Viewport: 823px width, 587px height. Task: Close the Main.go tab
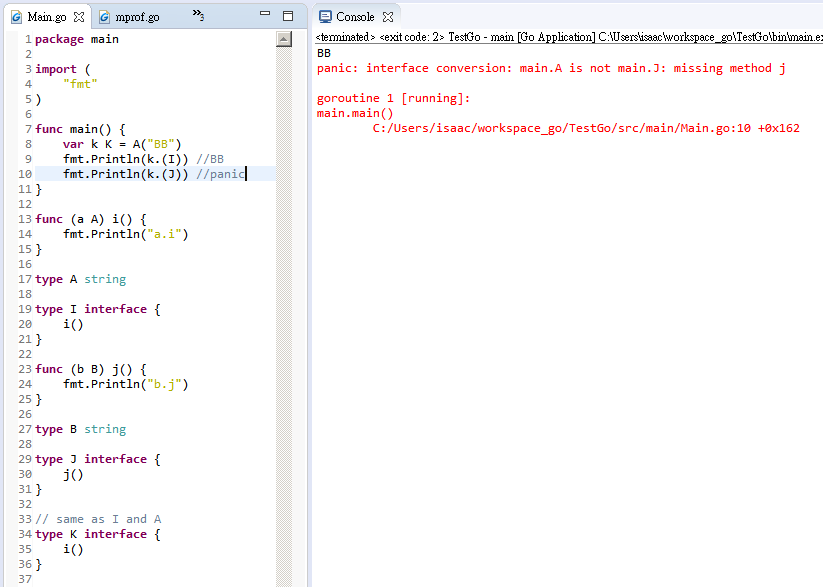click(x=79, y=17)
